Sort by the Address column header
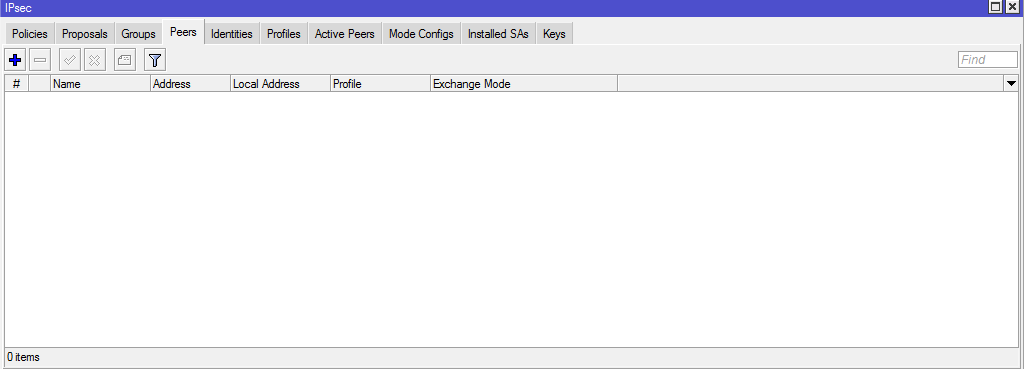 pos(190,84)
